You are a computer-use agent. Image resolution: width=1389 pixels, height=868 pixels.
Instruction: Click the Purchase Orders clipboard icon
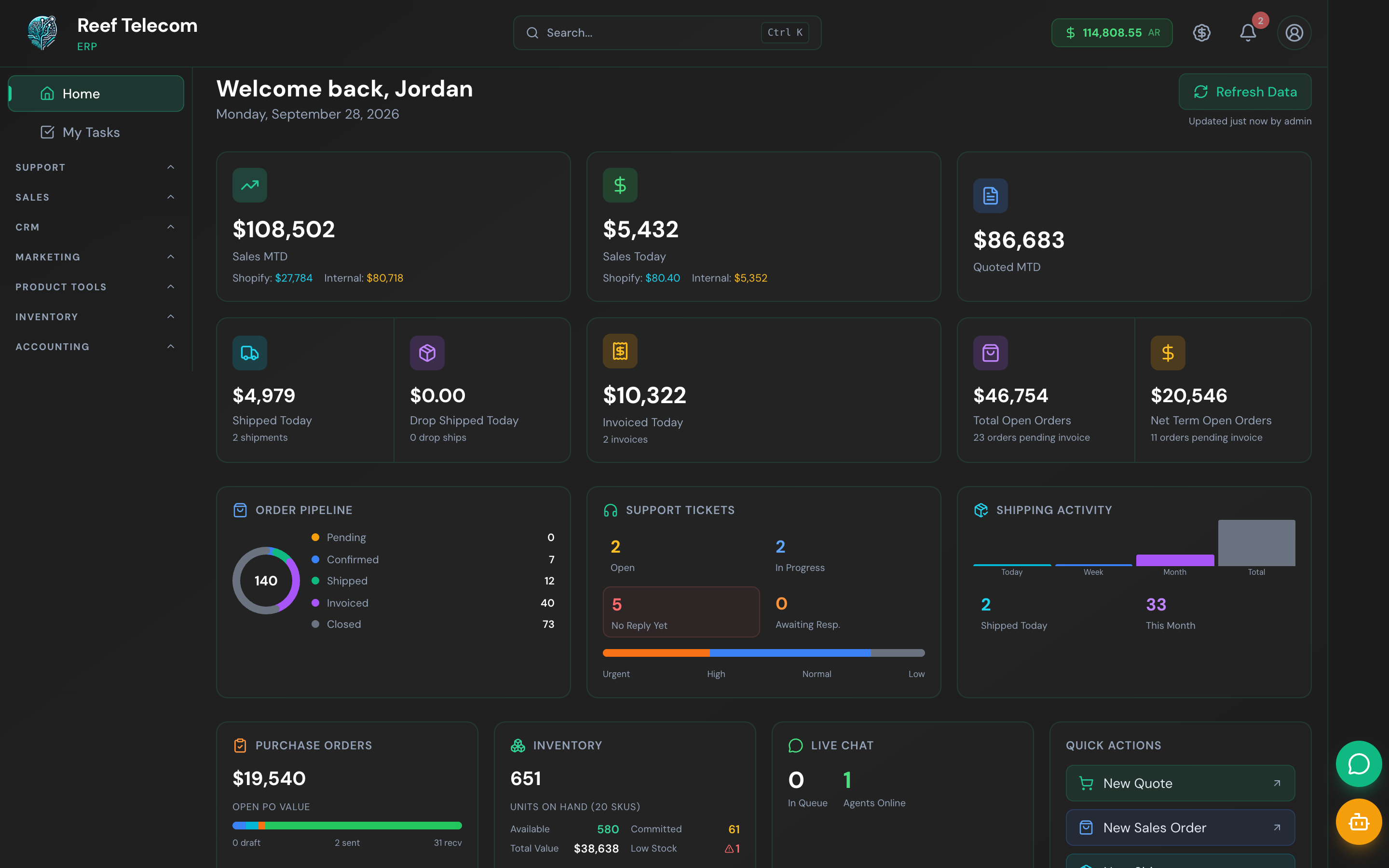point(240,745)
